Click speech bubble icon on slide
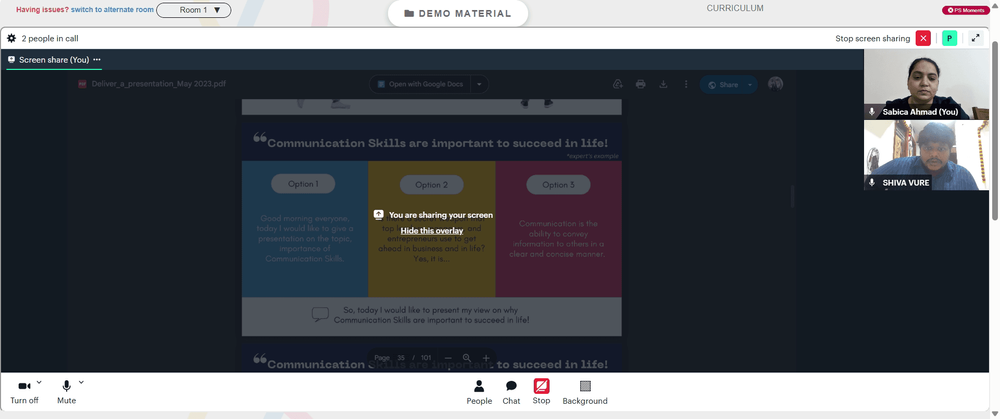 [320, 314]
